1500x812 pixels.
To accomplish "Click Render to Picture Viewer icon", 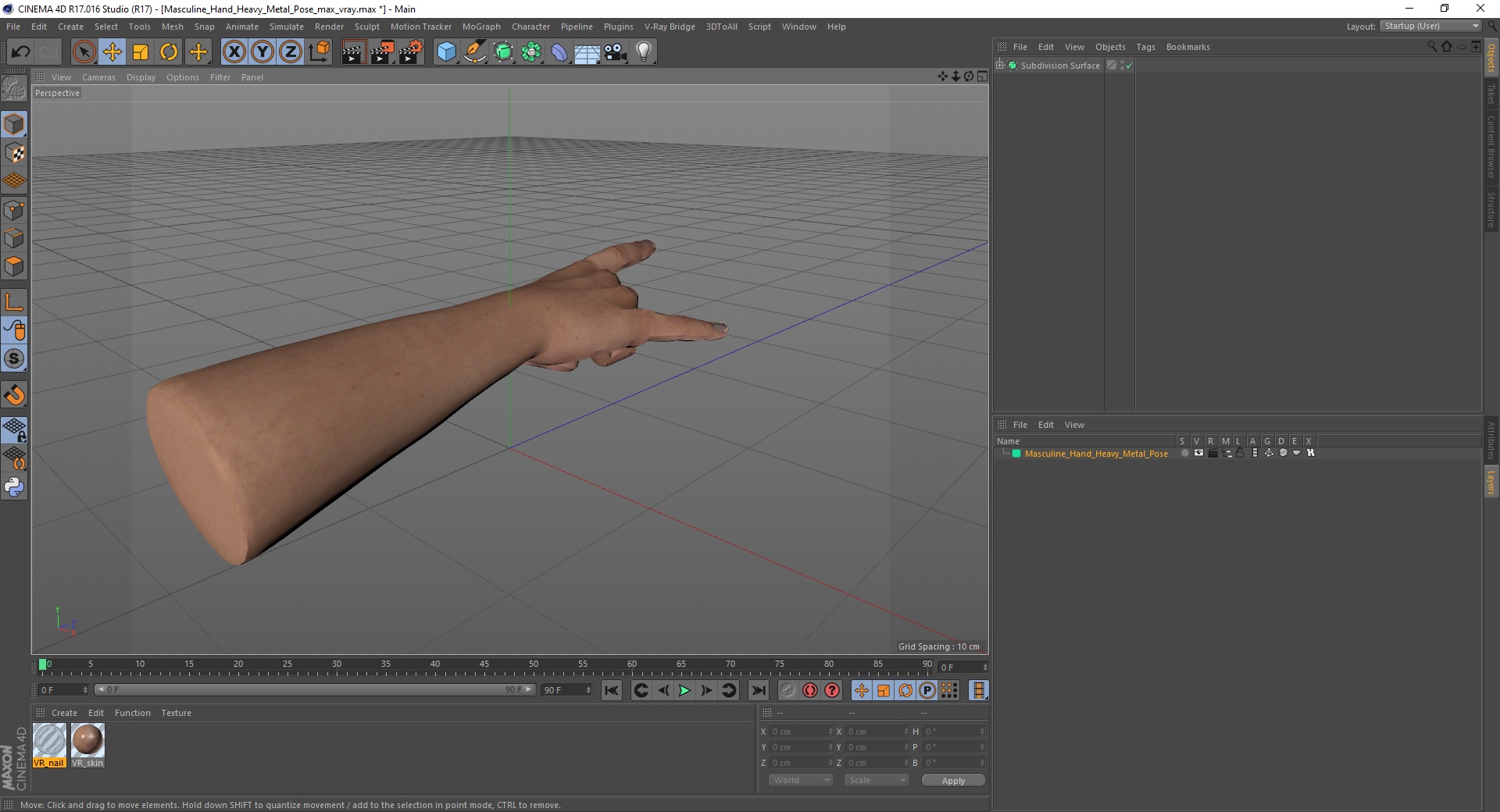I will pos(382,52).
